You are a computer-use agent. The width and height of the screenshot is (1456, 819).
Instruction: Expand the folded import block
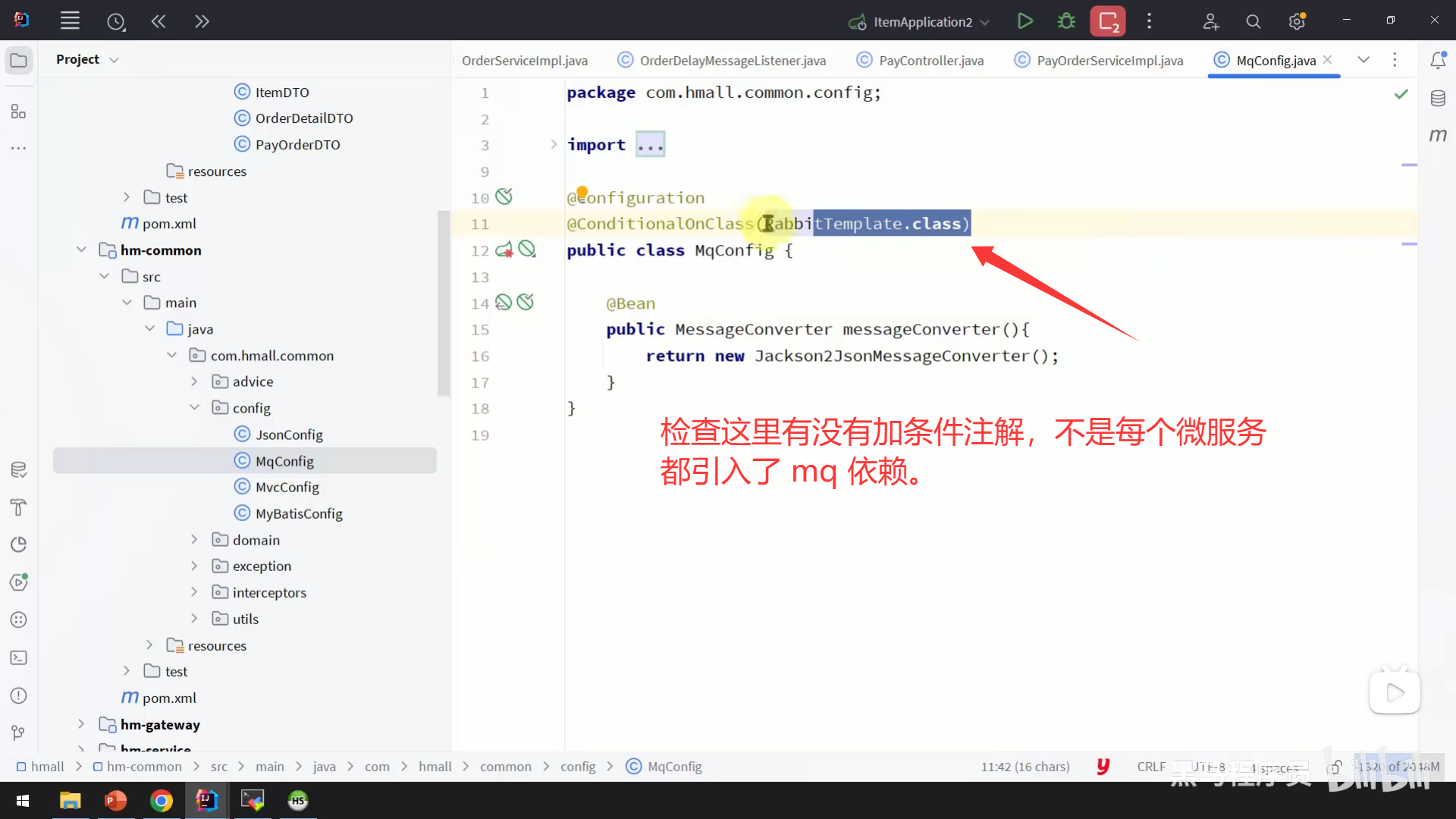pyautogui.click(x=650, y=145)
